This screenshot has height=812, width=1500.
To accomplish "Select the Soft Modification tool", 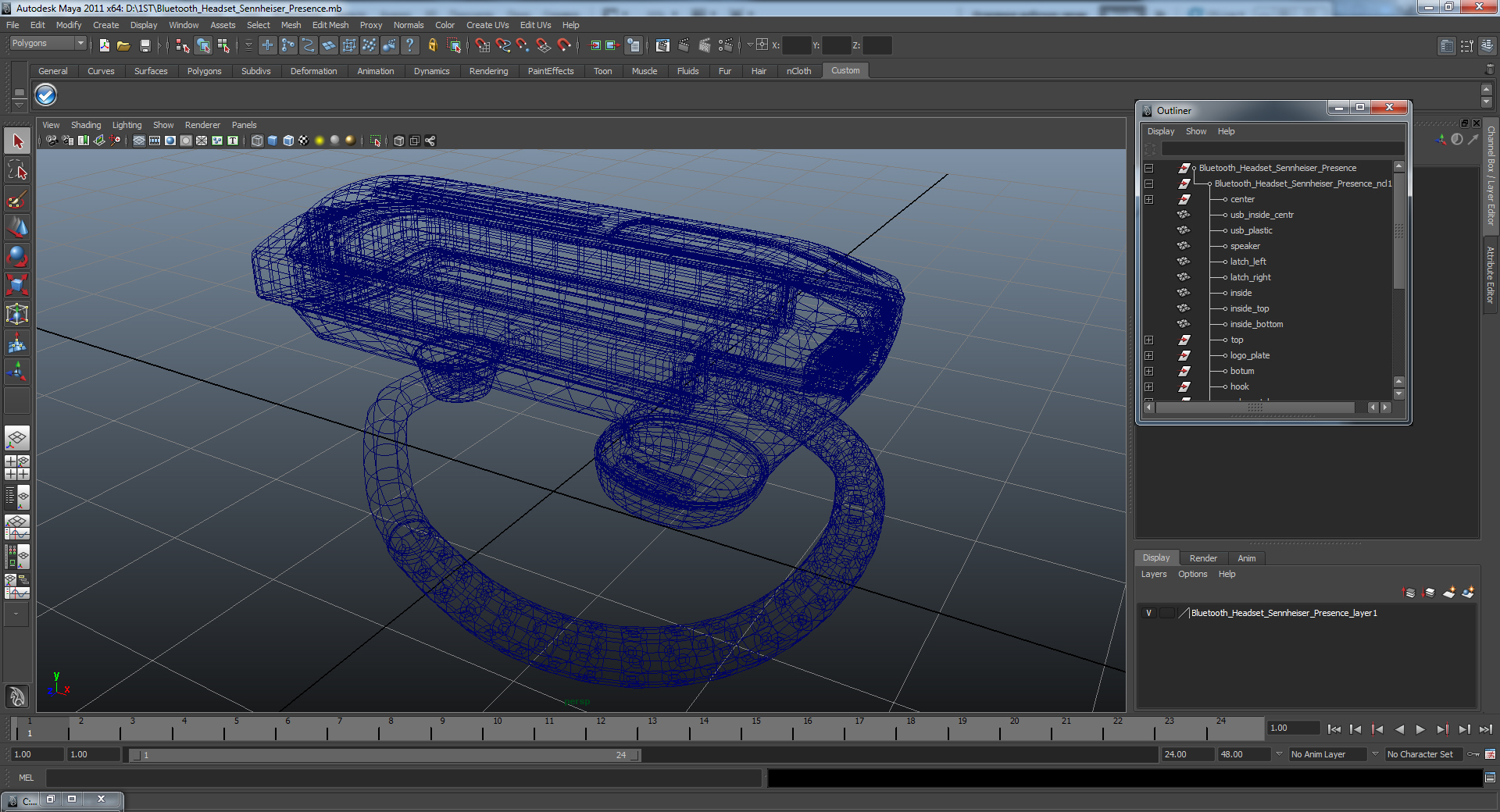I will (17, 343).
